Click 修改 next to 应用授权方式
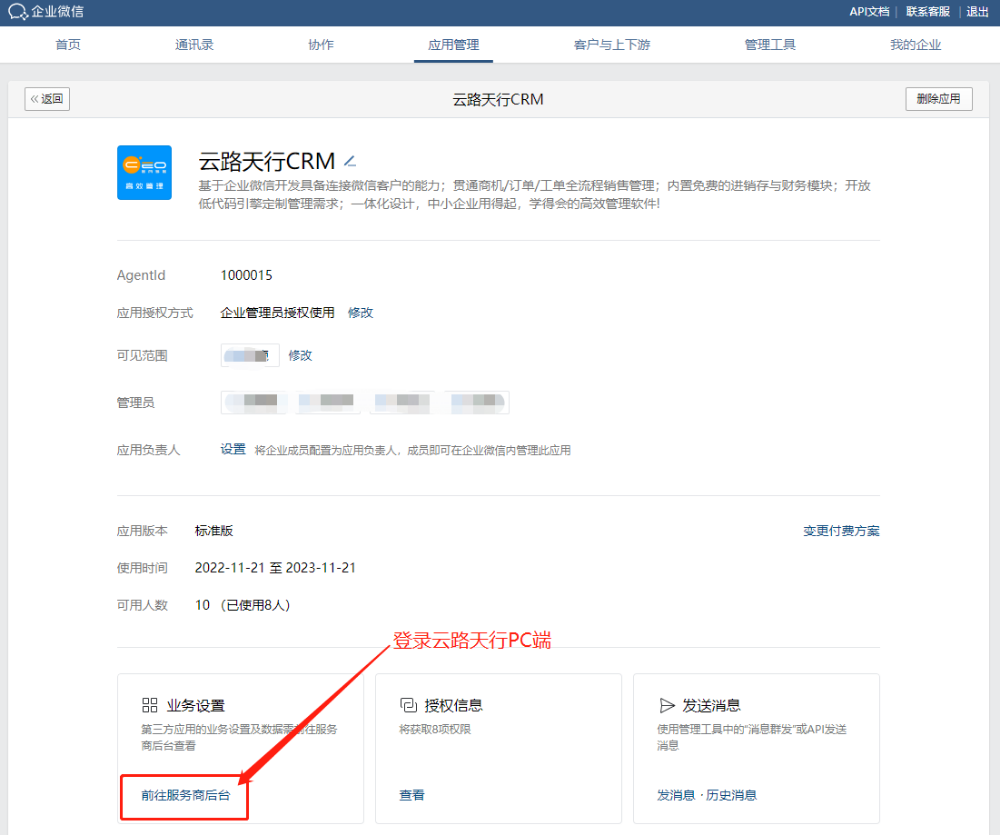The height and width of the screenshot is (835, 1000). click(x=360, y=313)
